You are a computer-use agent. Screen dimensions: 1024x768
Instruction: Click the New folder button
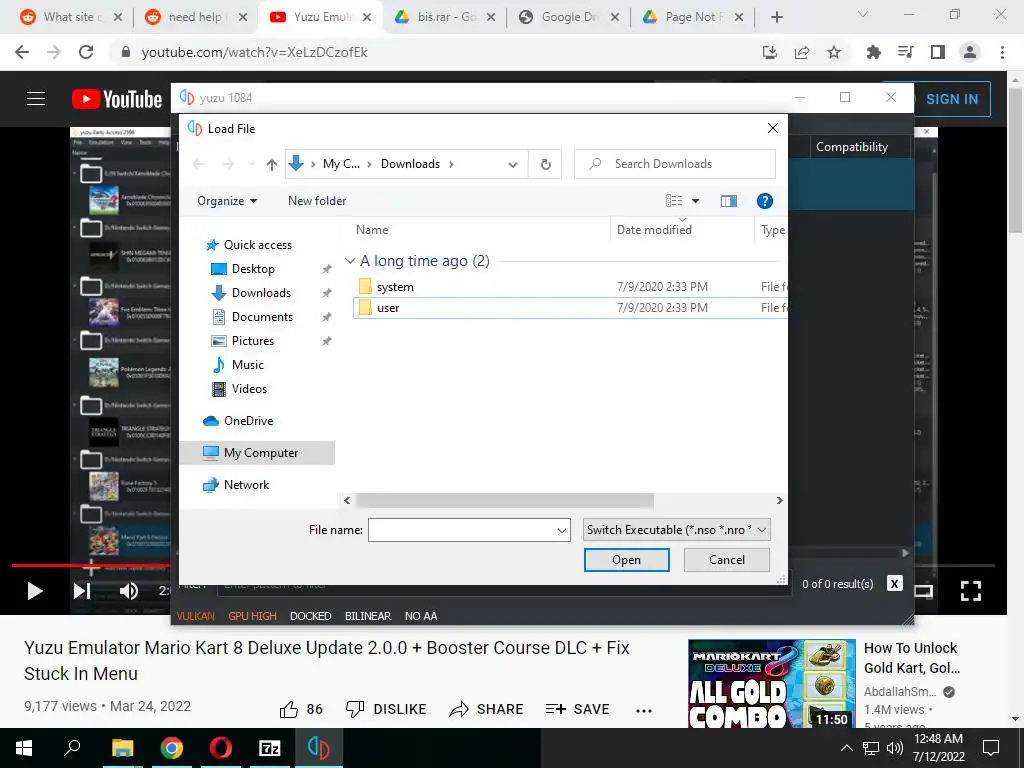tap(317, 201)
